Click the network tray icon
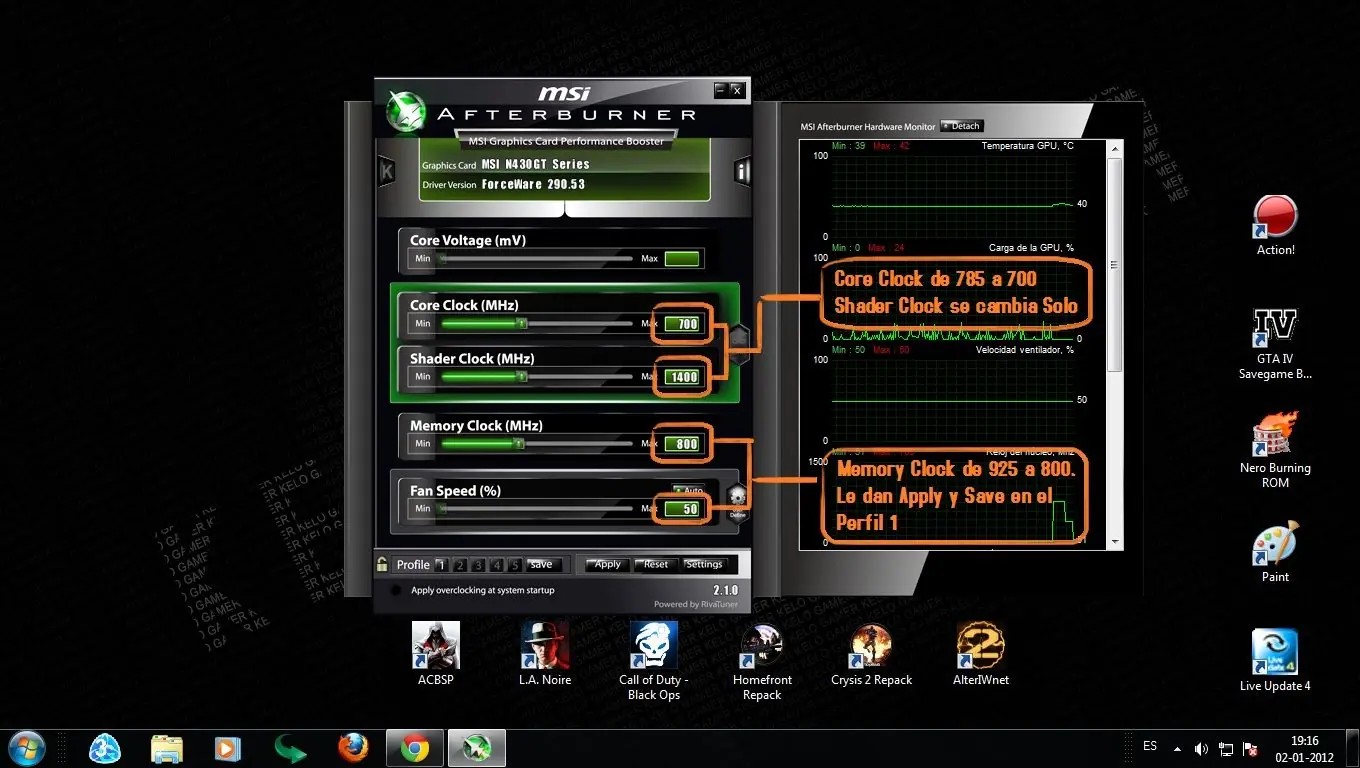Image resolution: width=1360 pixels, height=768 pixels. 1226,748
